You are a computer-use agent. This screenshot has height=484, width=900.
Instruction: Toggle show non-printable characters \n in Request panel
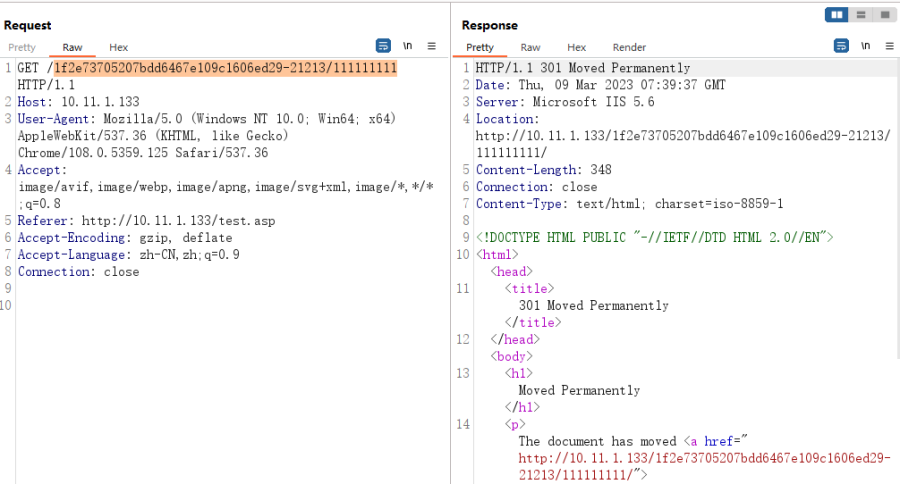pos(408,46)
